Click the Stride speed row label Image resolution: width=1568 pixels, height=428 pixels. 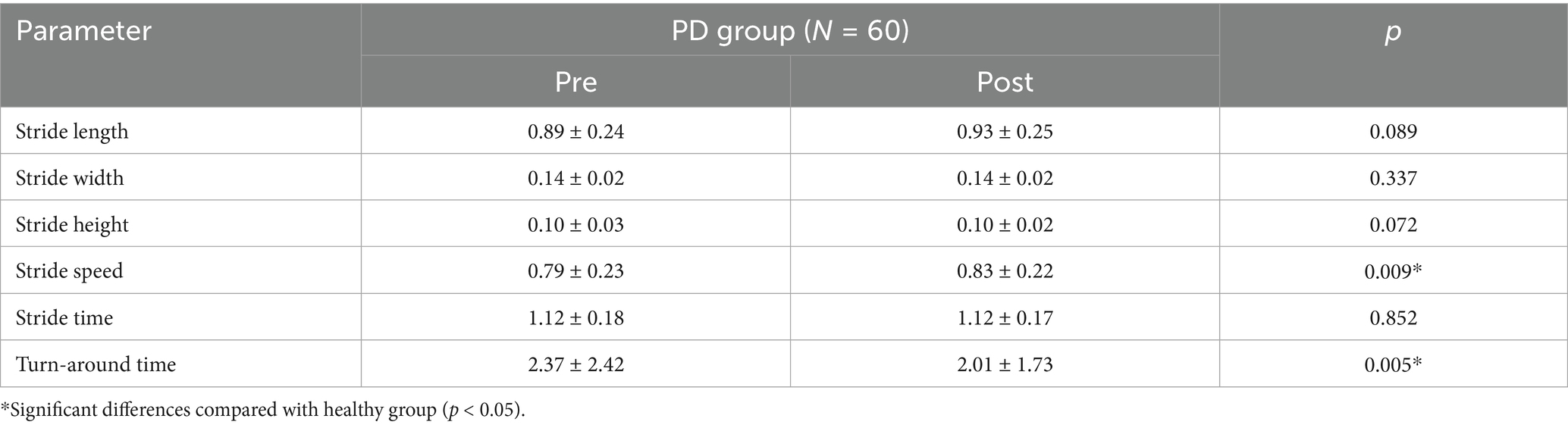click(69, 271)
